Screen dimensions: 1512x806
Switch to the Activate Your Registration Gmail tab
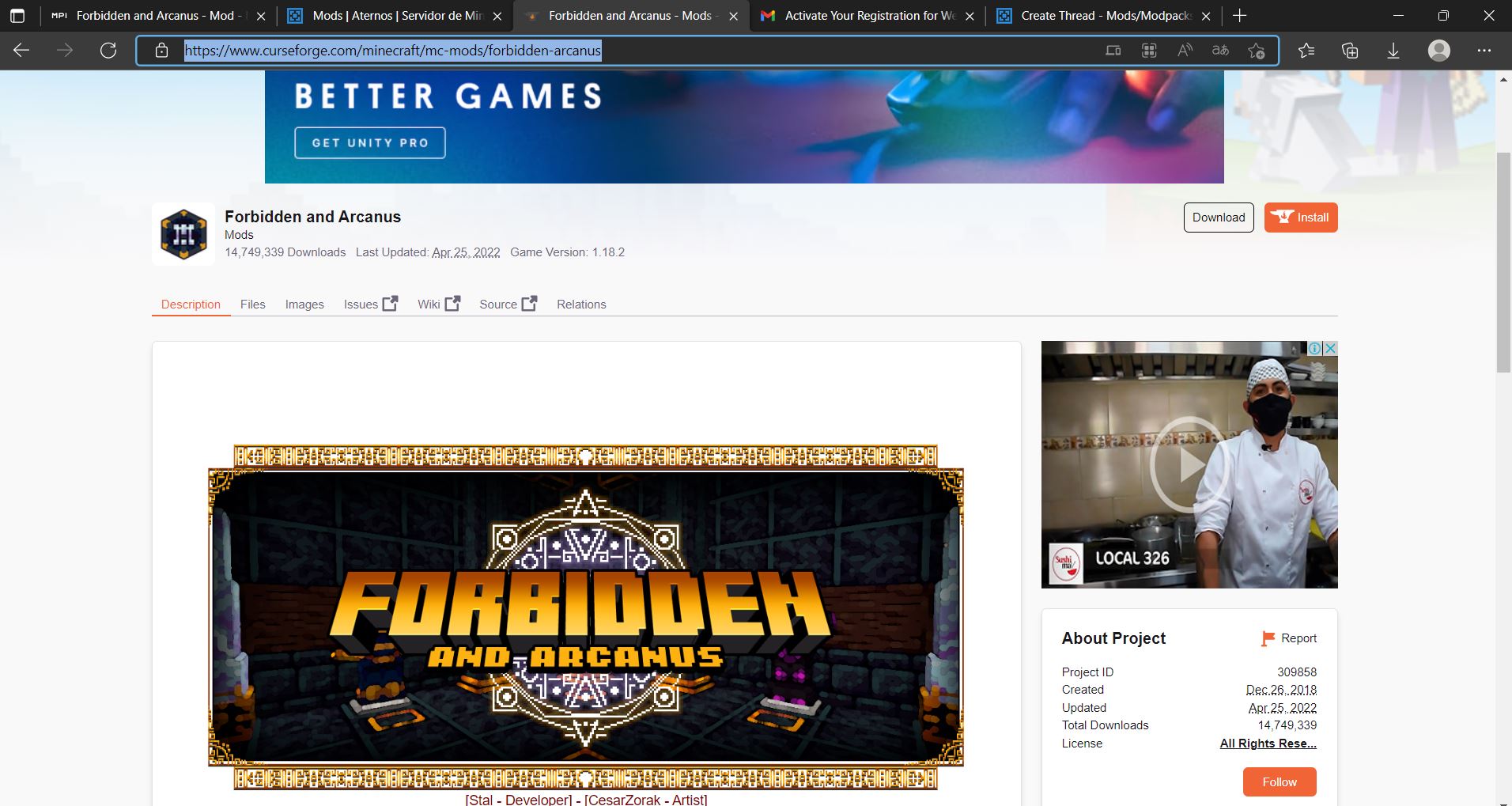(x=868, y=16)
